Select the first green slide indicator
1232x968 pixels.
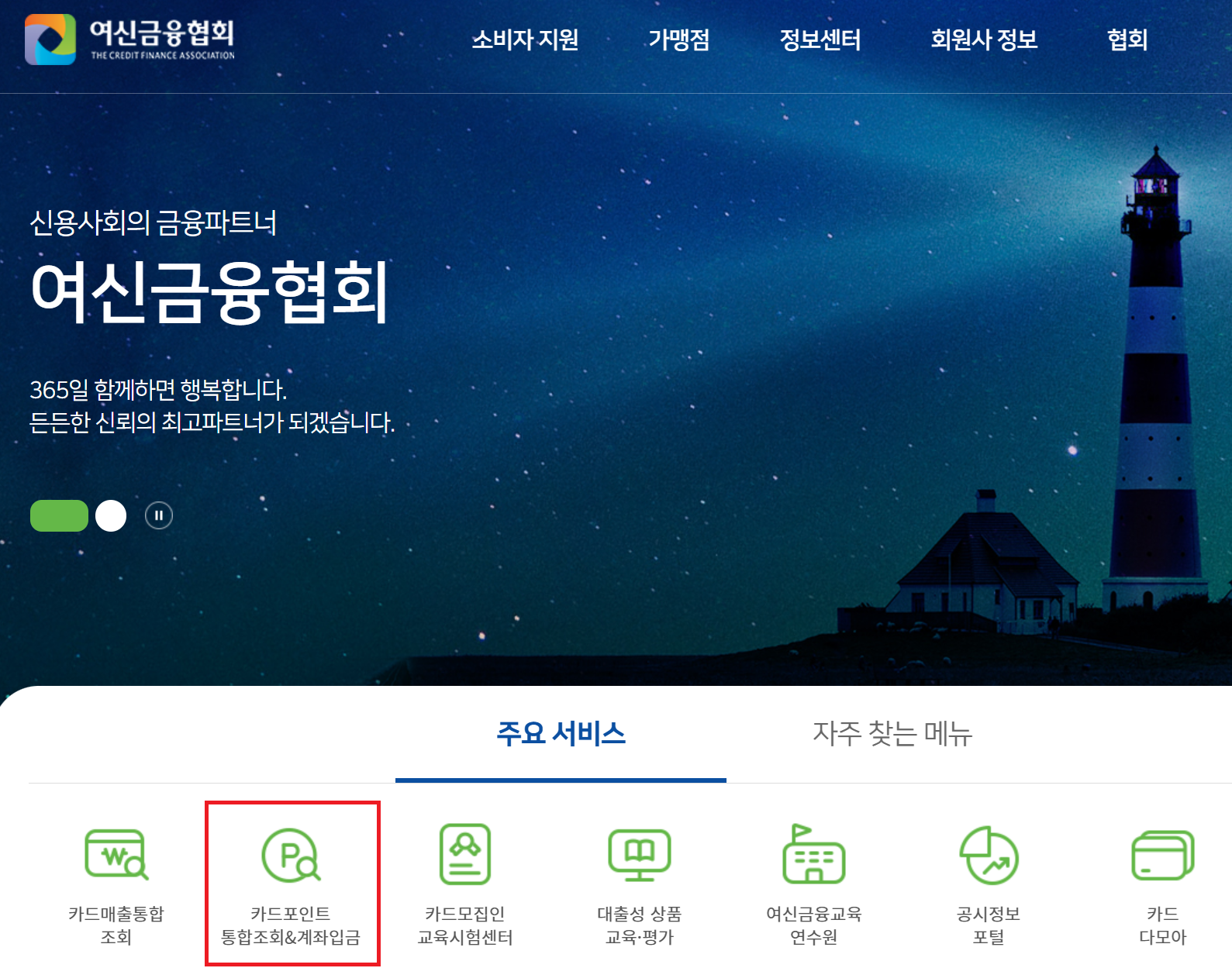point(59,515)
